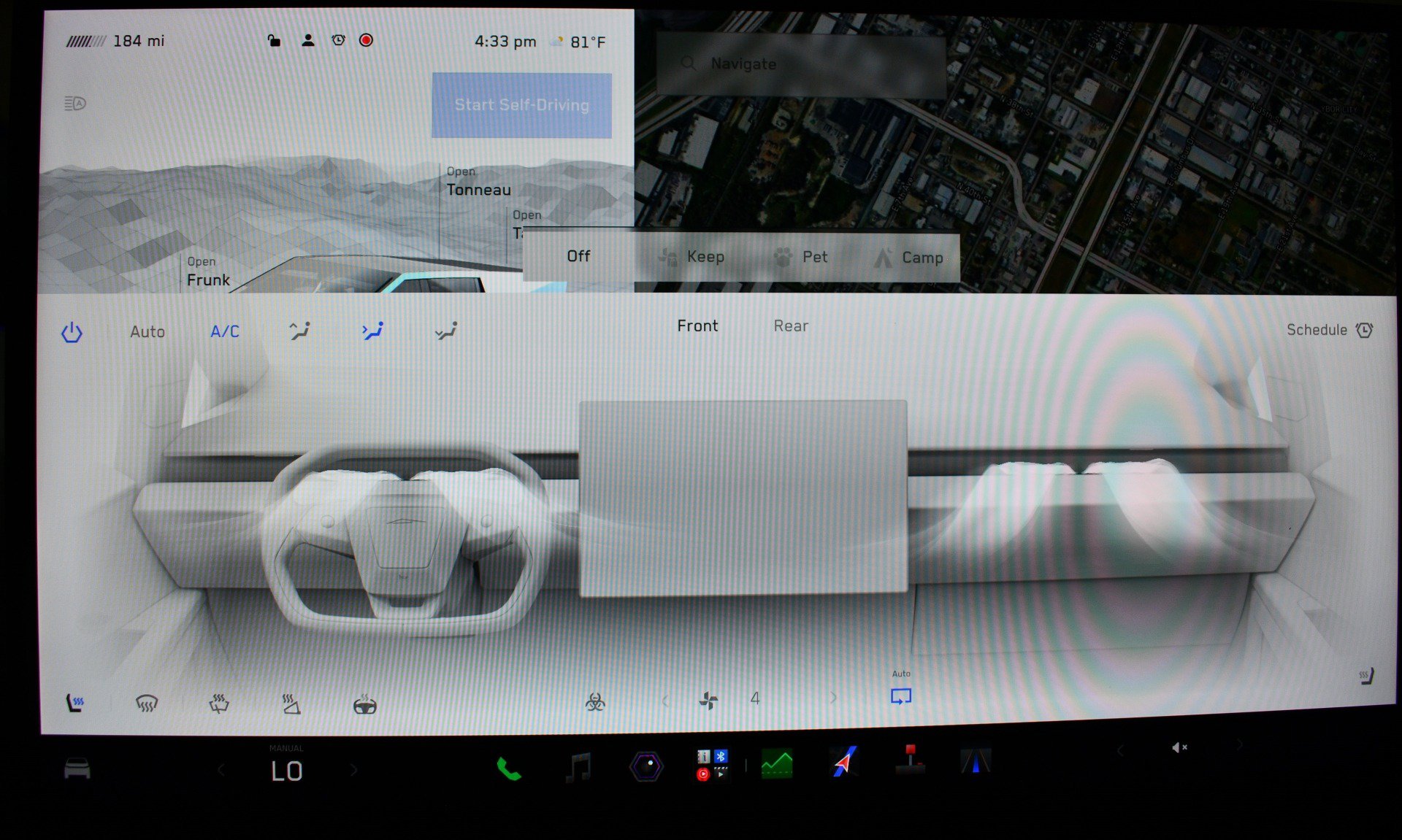The image size is (1402, 840).
Task: Open the all-apps launcher folder
Action: click(x=713, y=765)
